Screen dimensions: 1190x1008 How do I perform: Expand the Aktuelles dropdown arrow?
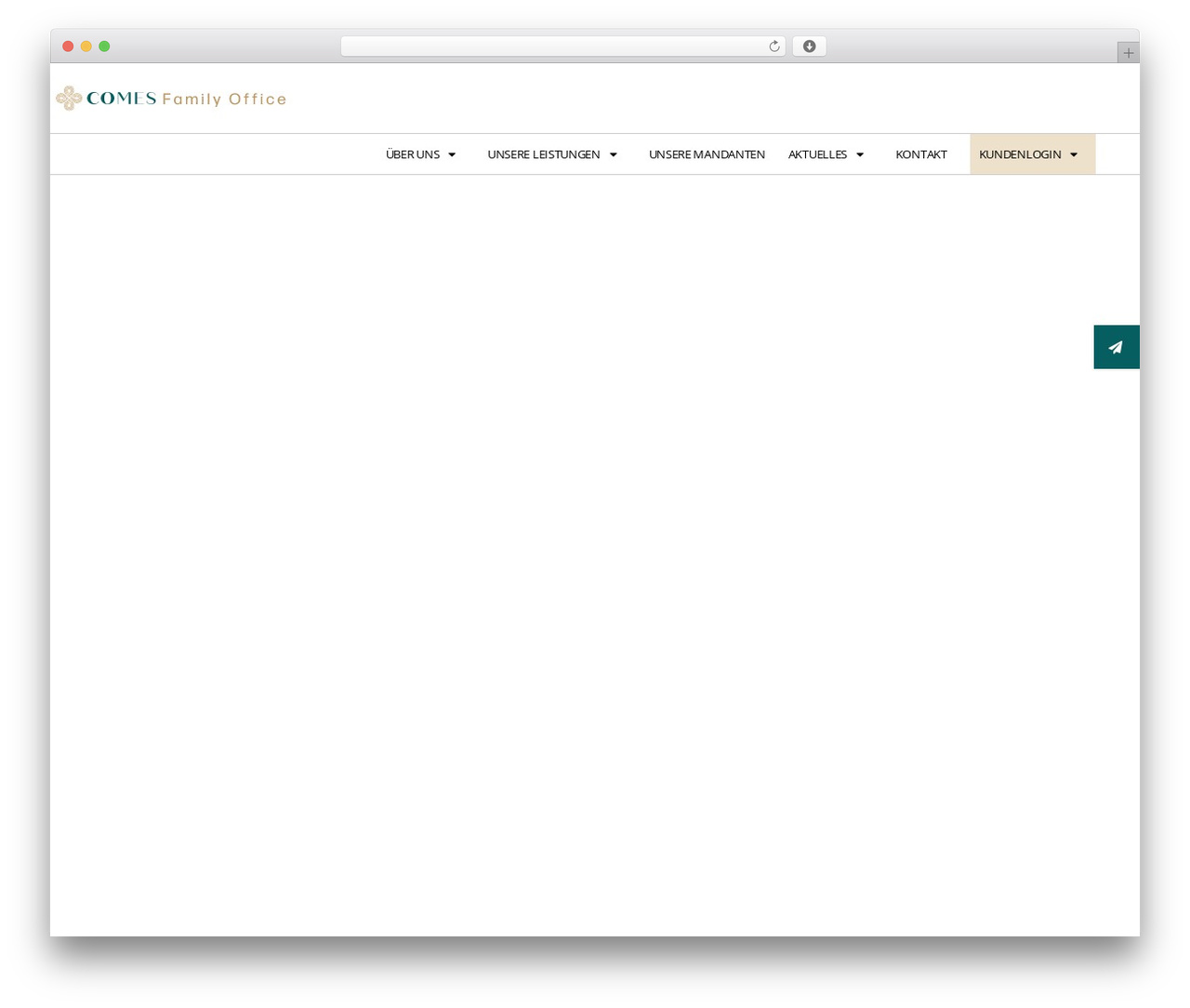[x=860, y=154]
